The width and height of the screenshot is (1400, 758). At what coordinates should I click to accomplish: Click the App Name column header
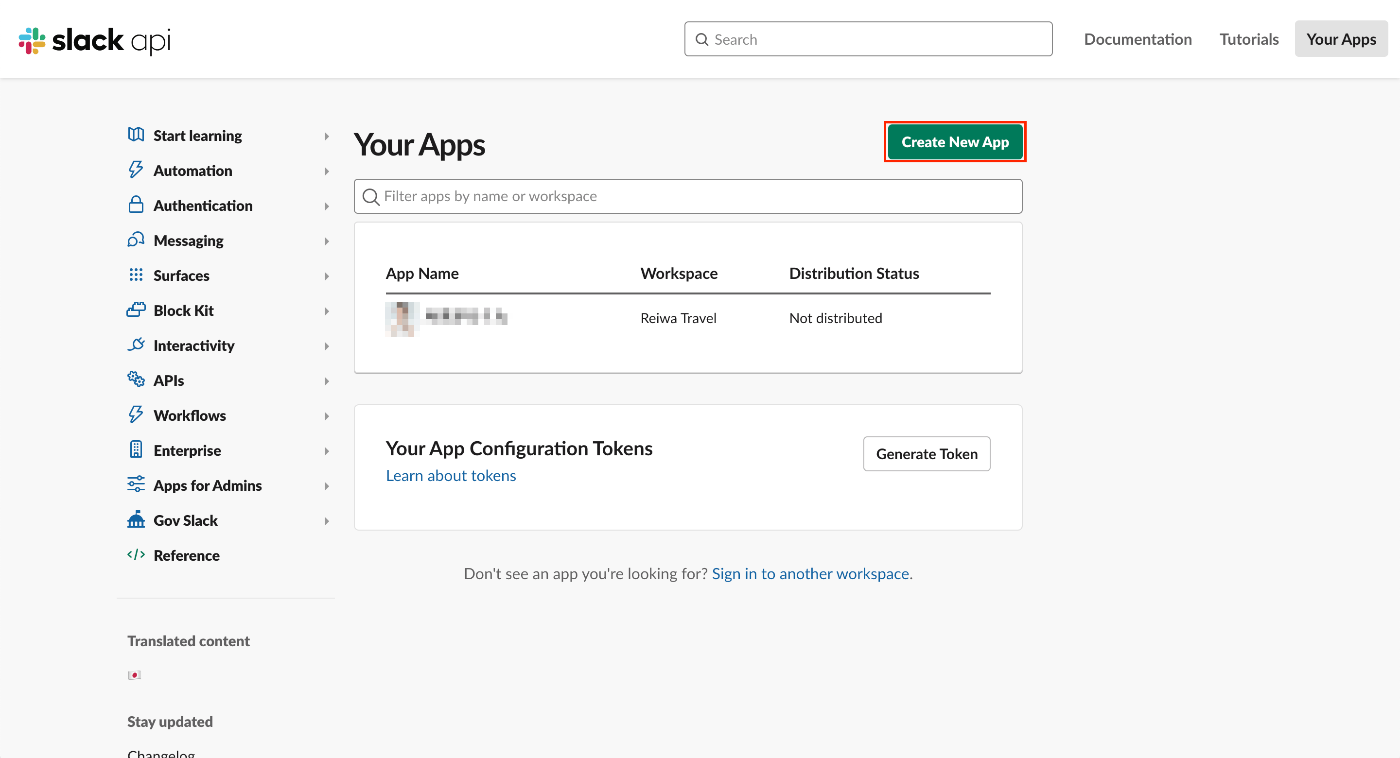(x=422, y=273)
